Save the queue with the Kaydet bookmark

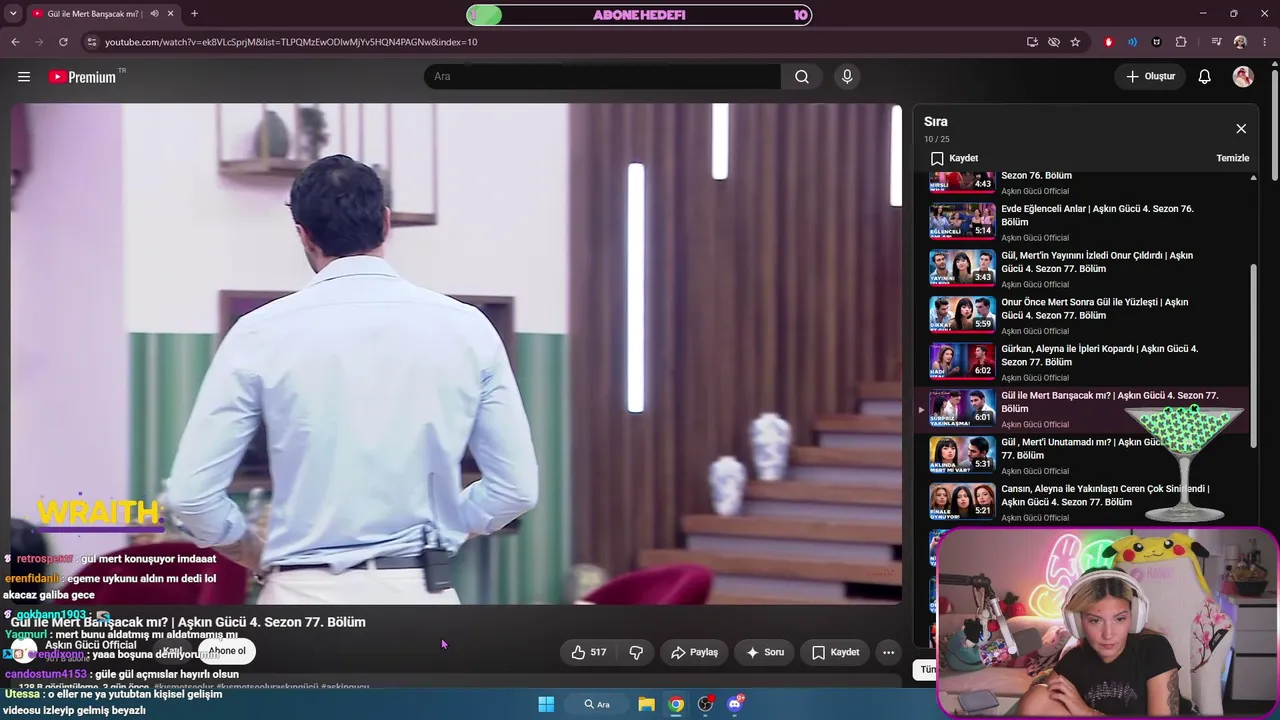click(954, 158)
